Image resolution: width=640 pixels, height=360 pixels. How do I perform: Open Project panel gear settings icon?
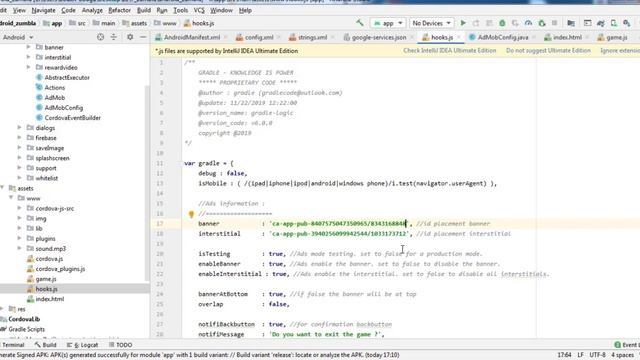click(130, 37)
